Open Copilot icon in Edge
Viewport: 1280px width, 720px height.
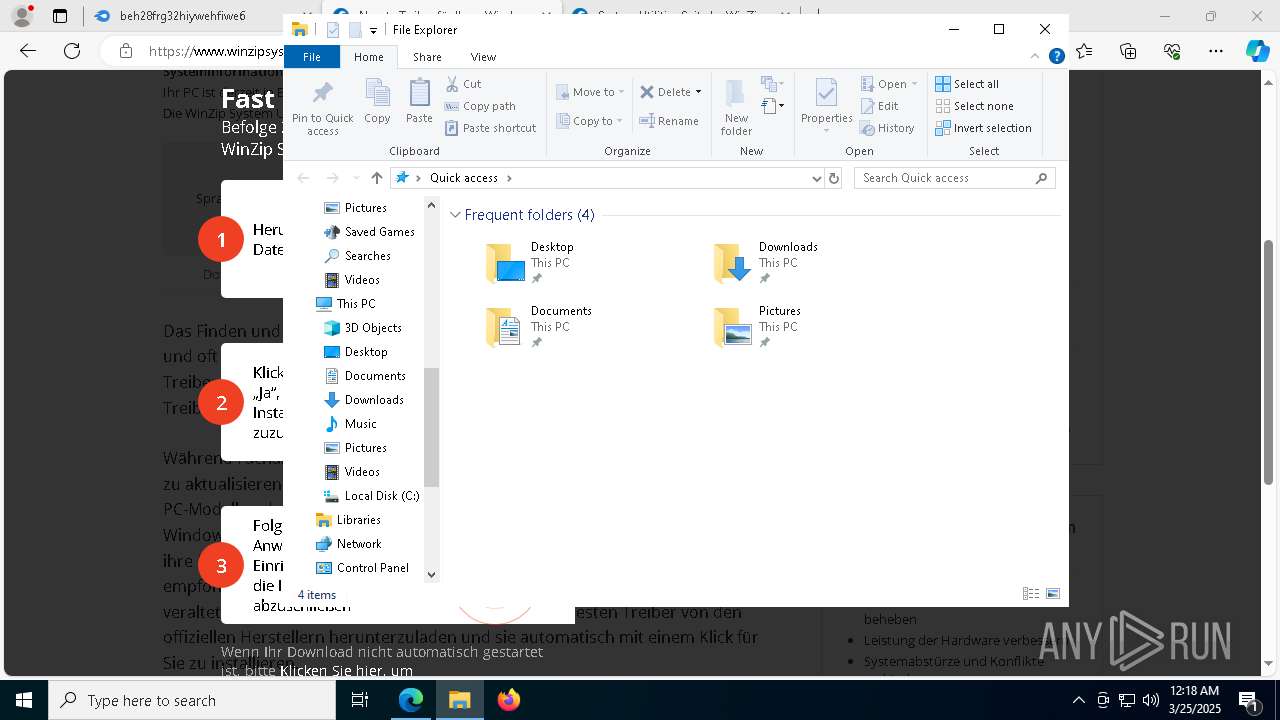1257,51
